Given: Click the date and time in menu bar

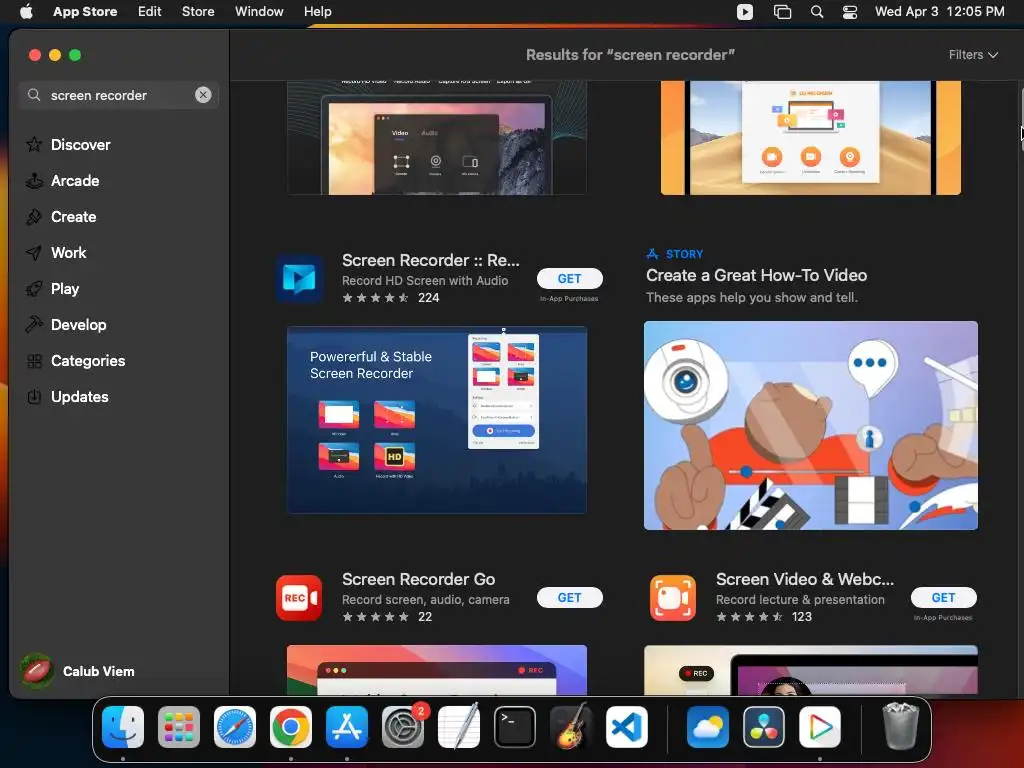Looking at the screenshot, I should point(939,11).
